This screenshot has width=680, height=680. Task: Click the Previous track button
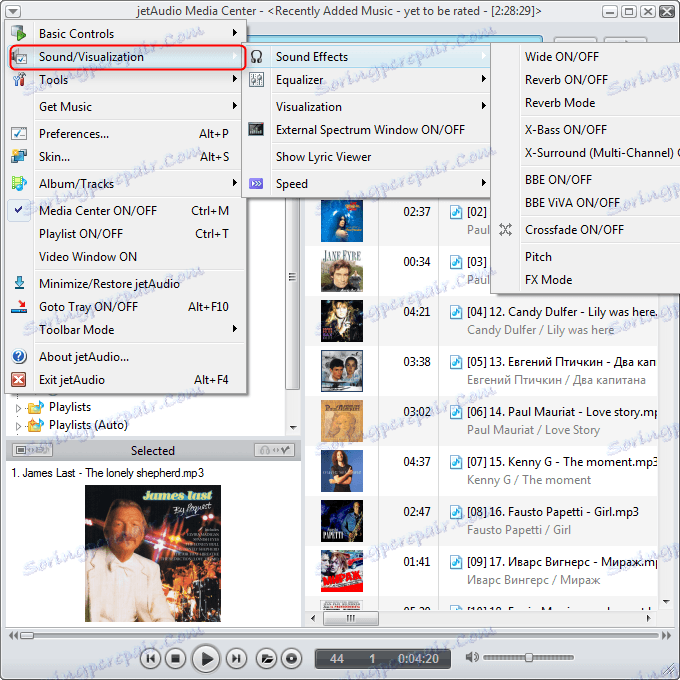coord(150,659)
